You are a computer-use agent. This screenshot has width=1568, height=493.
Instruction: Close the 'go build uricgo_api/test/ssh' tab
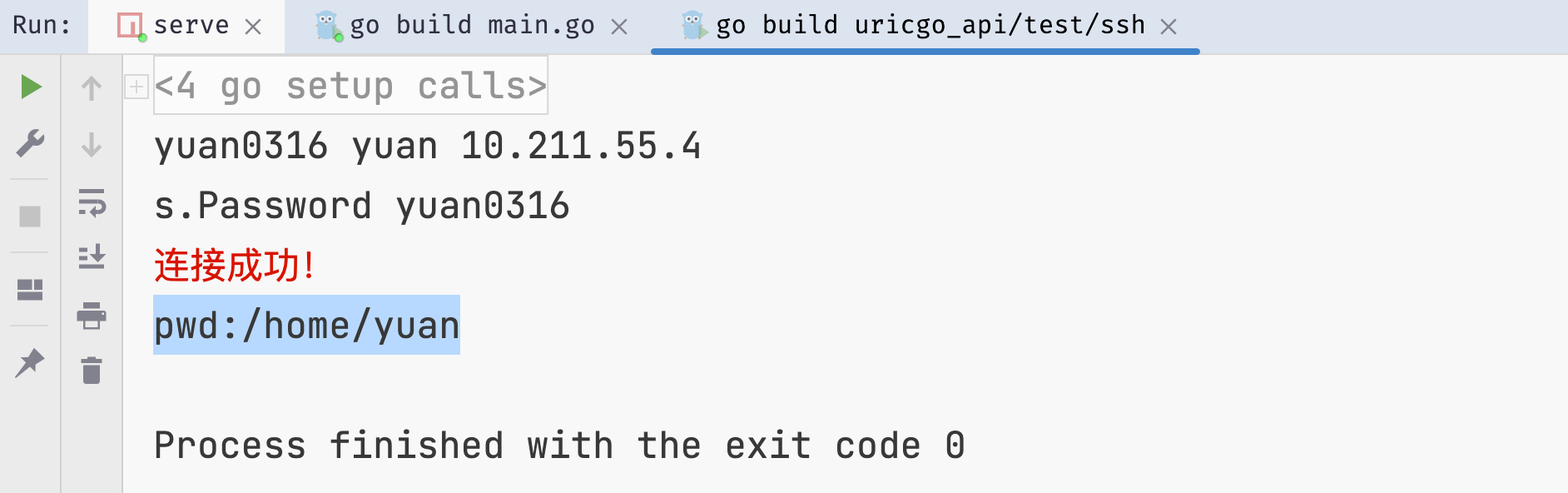click(1169, 27)
